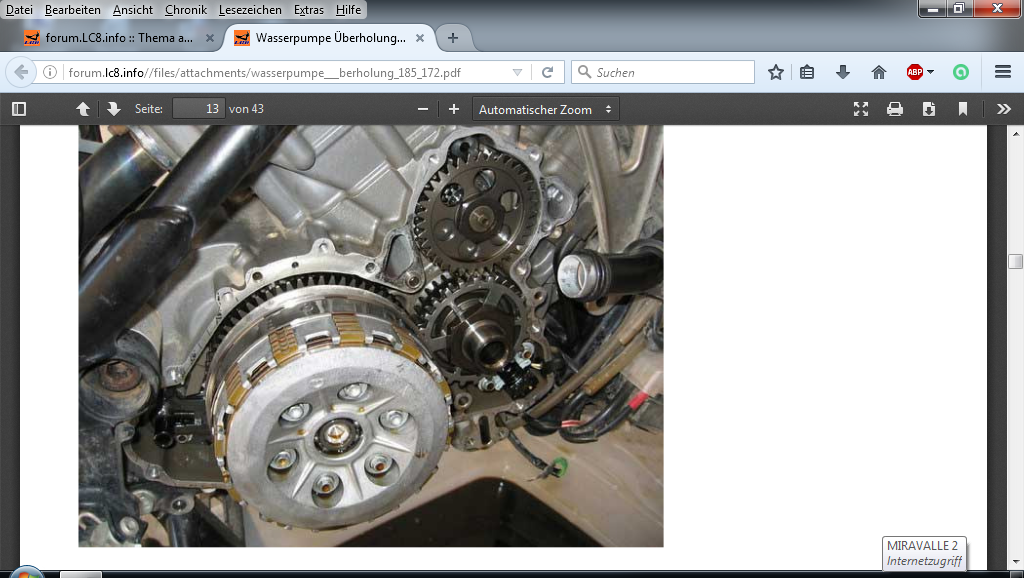Open the Lesezeichen menu
The width and height of the screenshot is (1024, 578).
coord(252,9)
